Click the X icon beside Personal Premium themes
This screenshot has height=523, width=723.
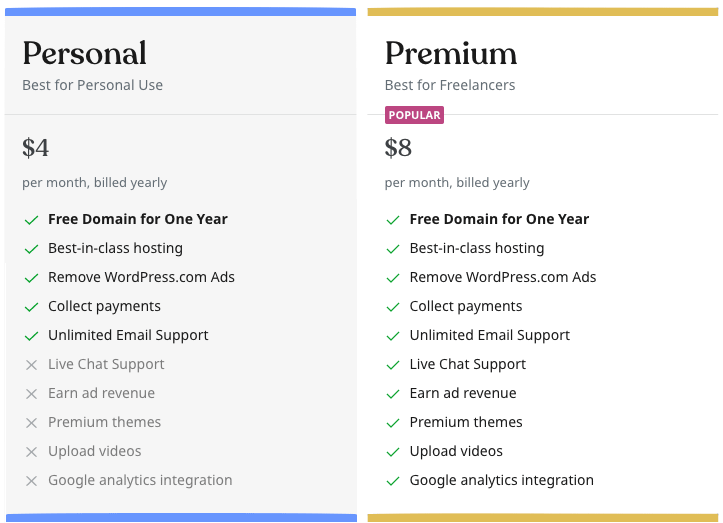31,423
